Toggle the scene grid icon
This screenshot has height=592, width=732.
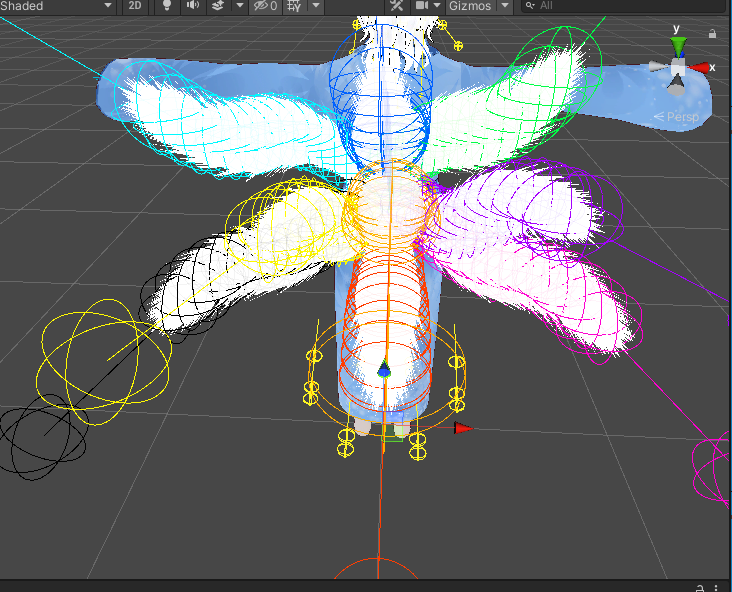click(x=294, y=6)
